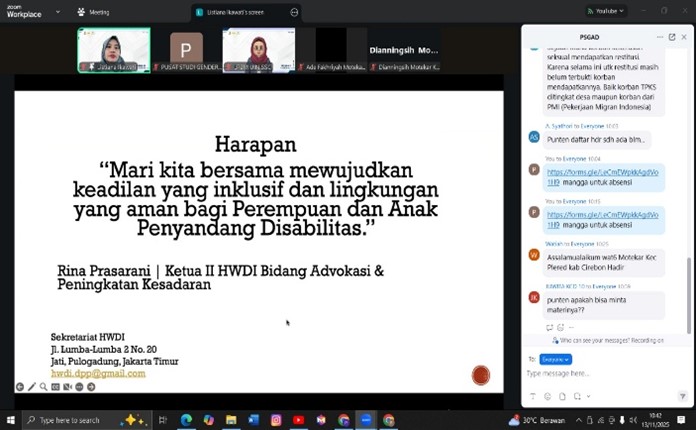Select the pen annotation tool on slide

(x=32, y=387)
